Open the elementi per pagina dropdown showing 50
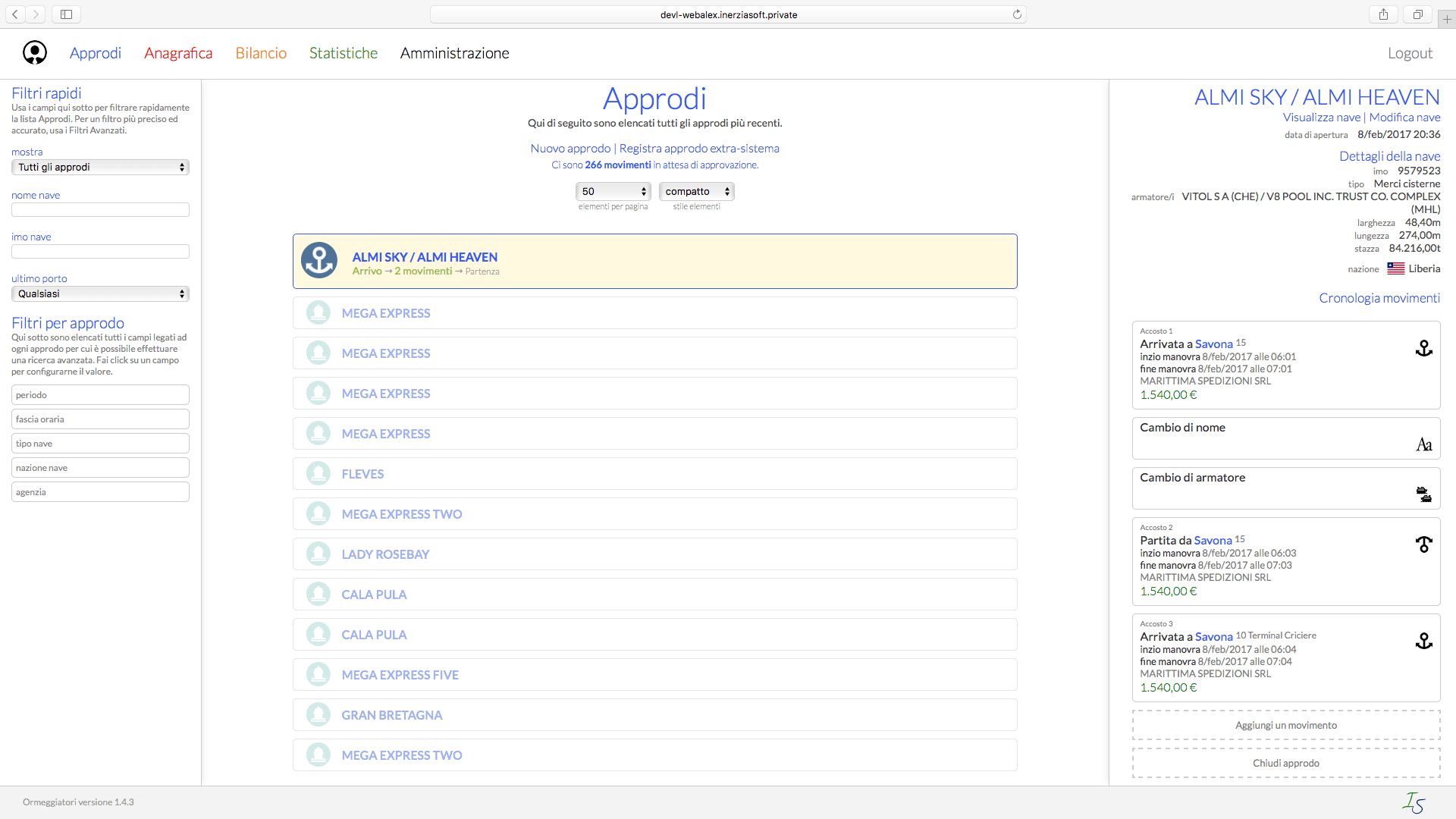Image resolution: width=1456 pixels, height=819 pixels. (x=613, y=191)
